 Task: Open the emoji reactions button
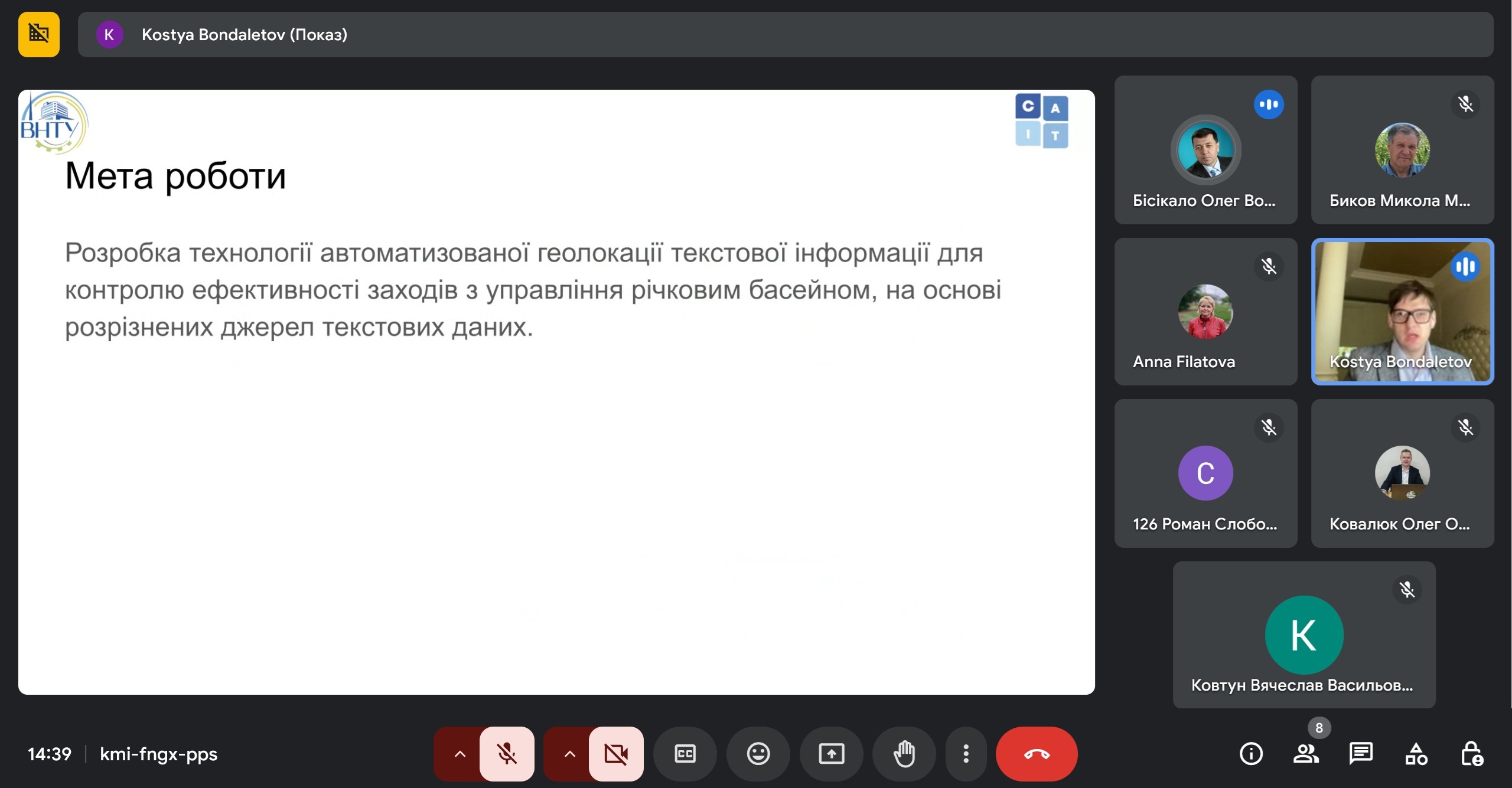[x=758, y=754]
